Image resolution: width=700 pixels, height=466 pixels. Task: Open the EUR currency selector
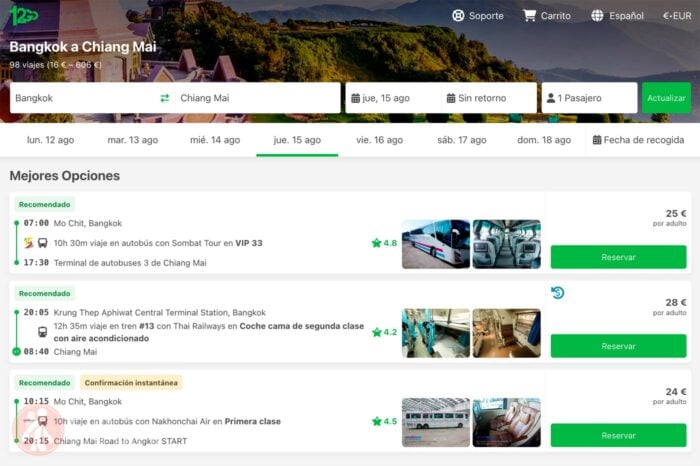(x=677, y=16)
